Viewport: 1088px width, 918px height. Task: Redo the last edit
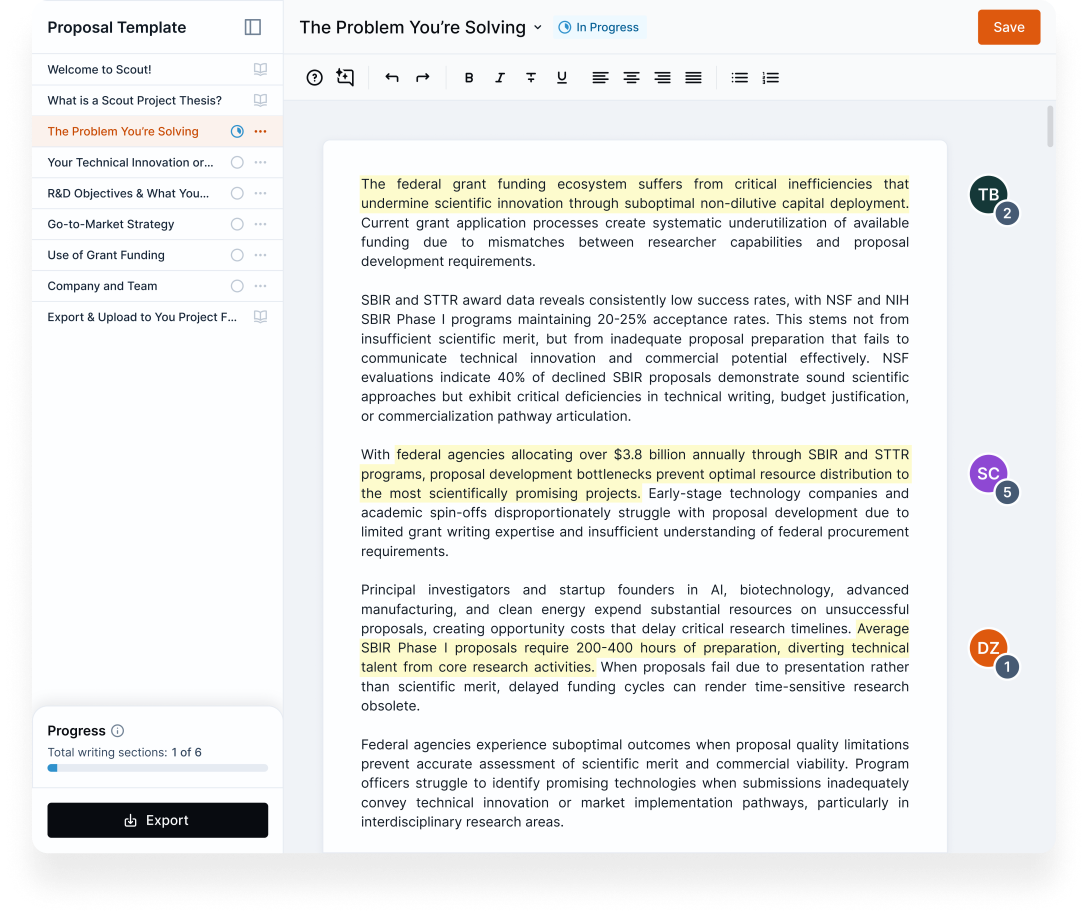pos(423,78)
